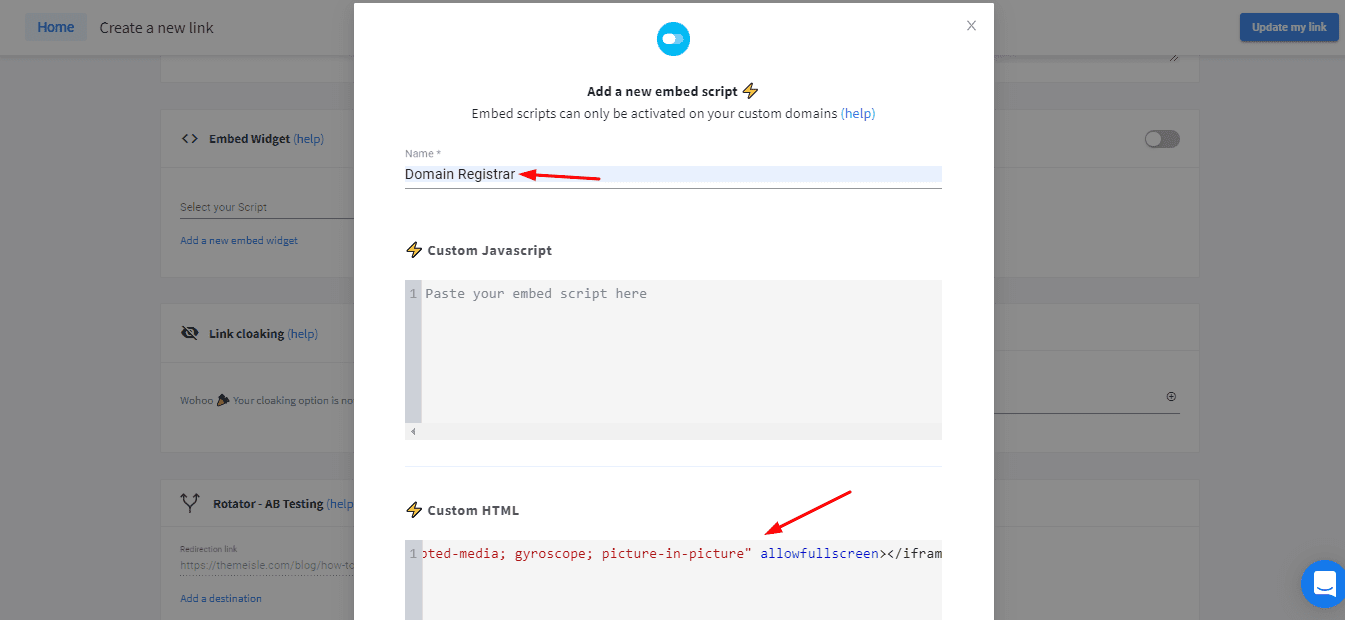Click the Embed Widget code brackets icon

point(189,139)
